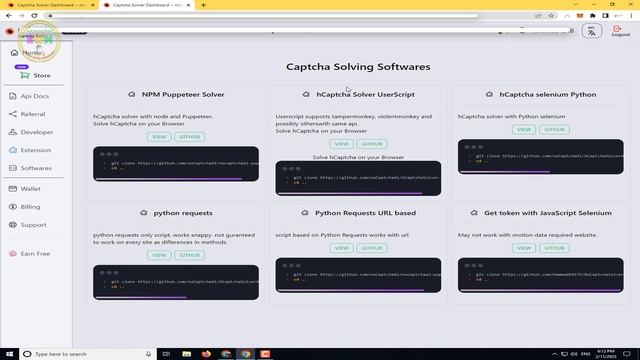
Task: Click GITHUB under hCaptcha selenium Python
Action: pyautogui.click(x=554, y=129)
